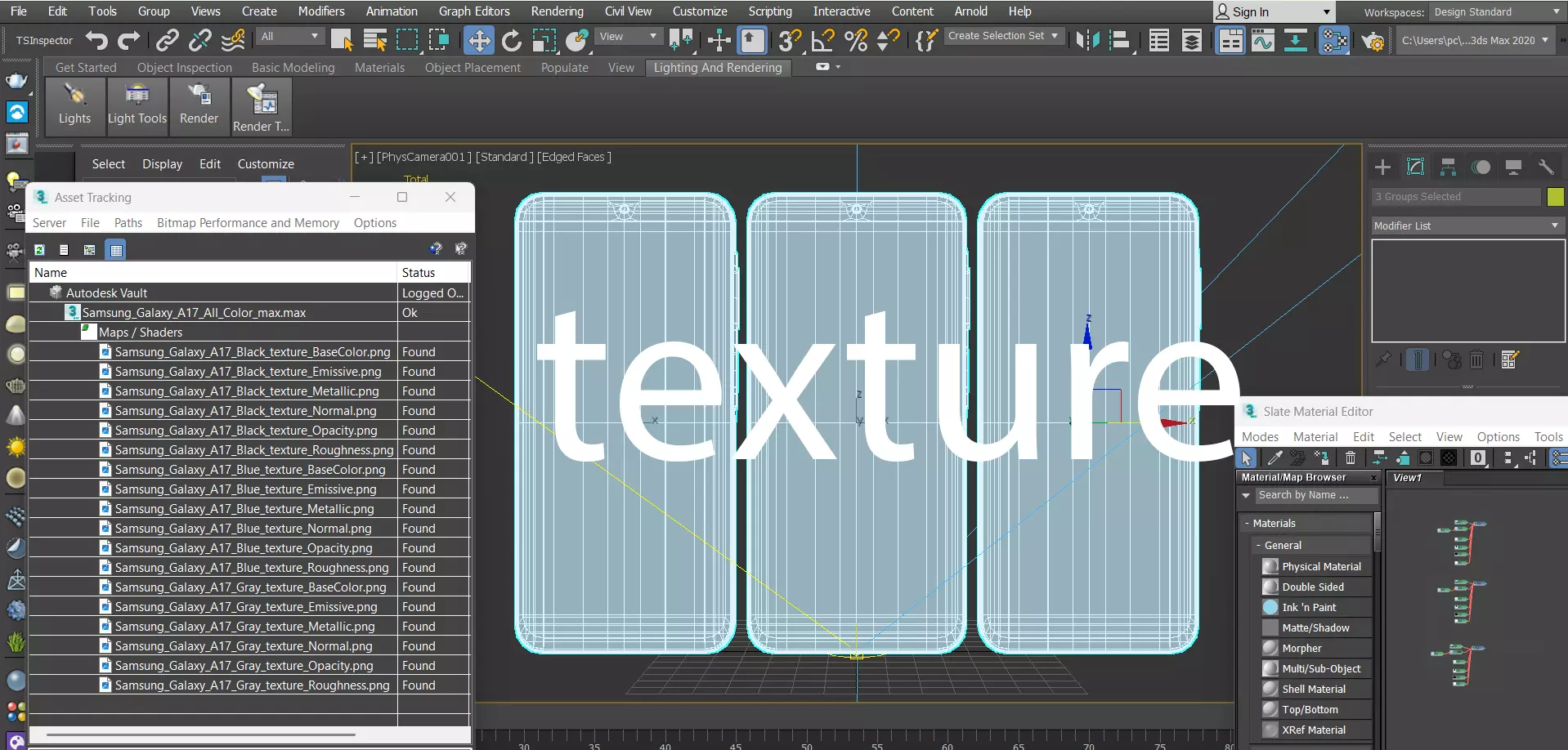Open the Graph Editors menu
The image size is (1568, 750).
[474, 11]
